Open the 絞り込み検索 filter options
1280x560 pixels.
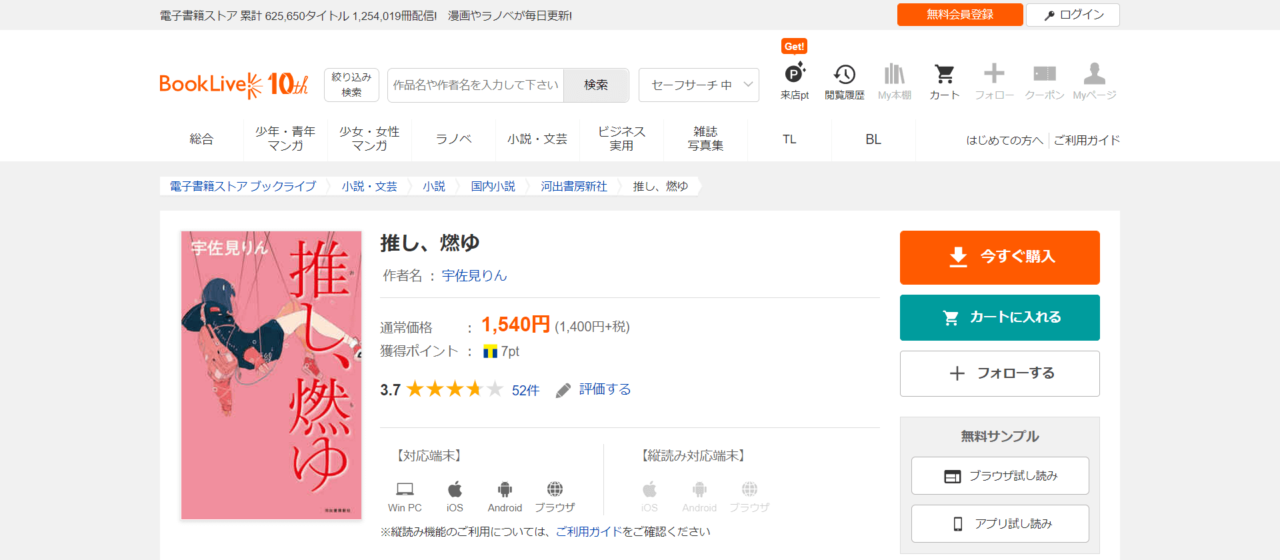(351, 85)
